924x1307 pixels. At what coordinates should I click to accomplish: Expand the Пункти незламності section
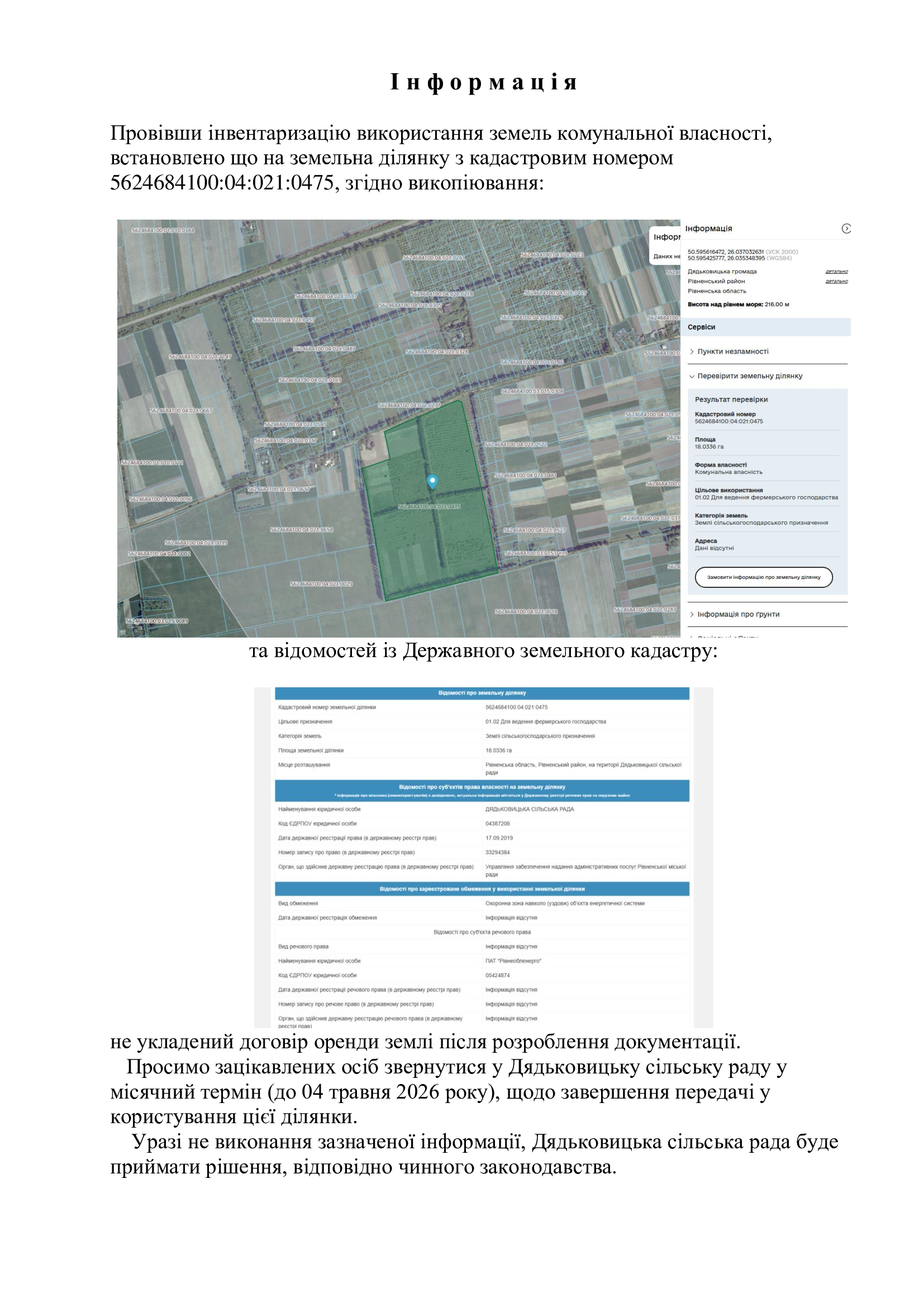pos(732,351)
